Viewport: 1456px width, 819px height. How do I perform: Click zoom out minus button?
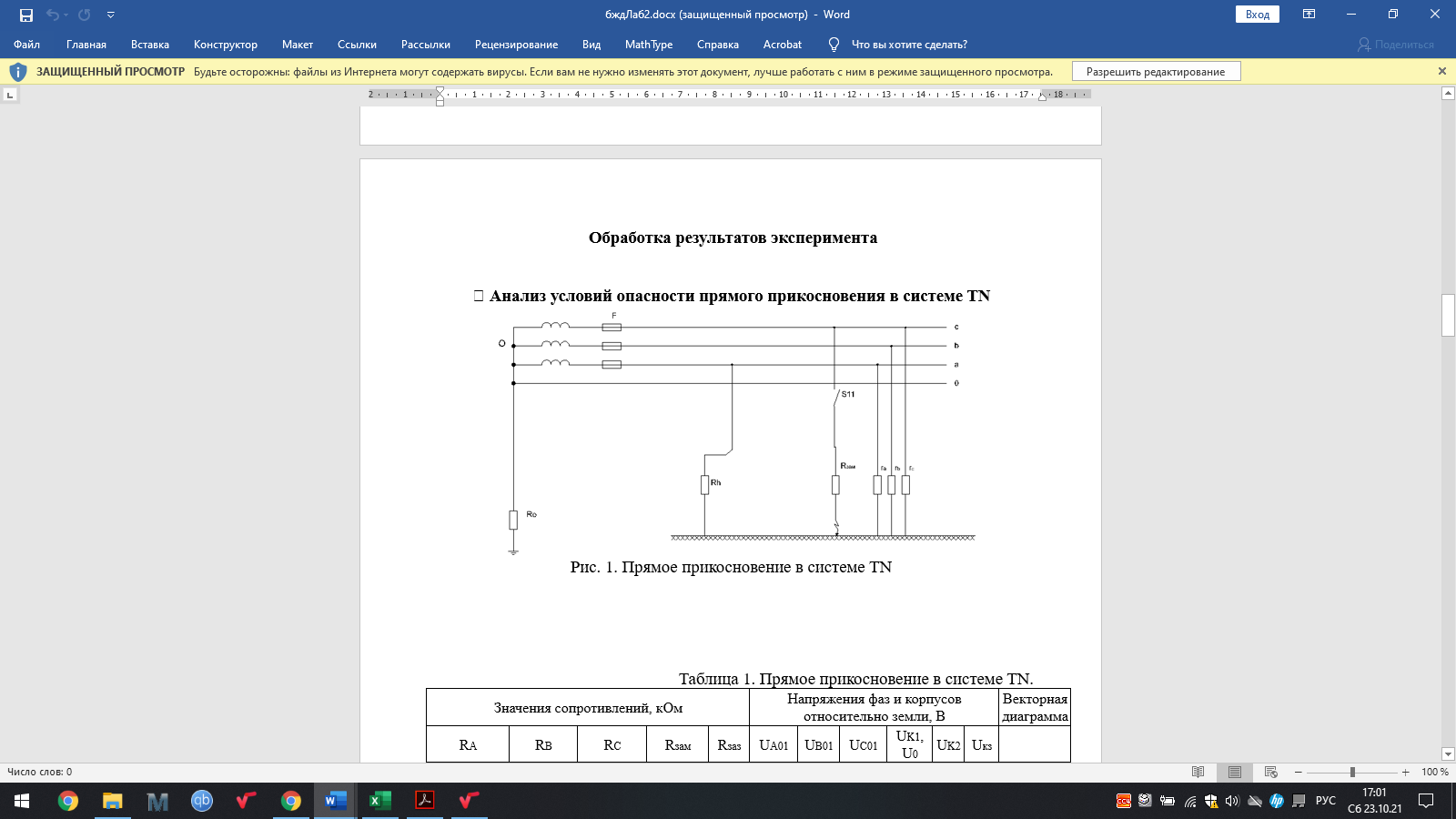[1299, 772]
